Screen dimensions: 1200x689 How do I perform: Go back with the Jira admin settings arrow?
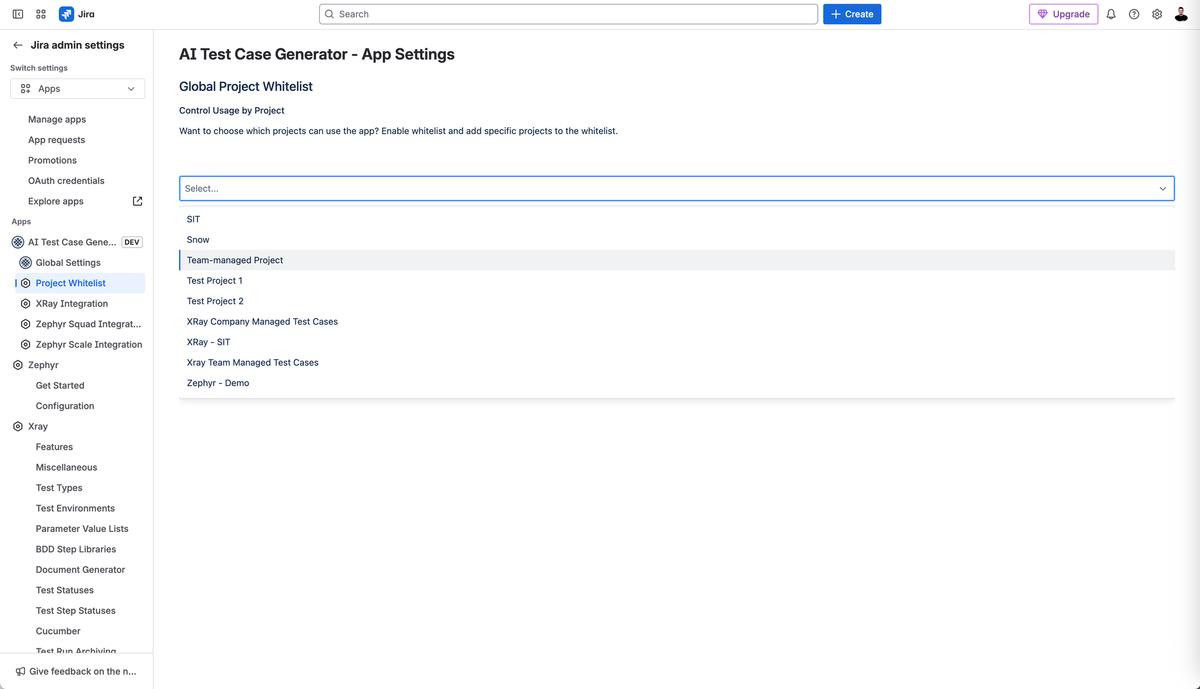[x=16, y=44]
